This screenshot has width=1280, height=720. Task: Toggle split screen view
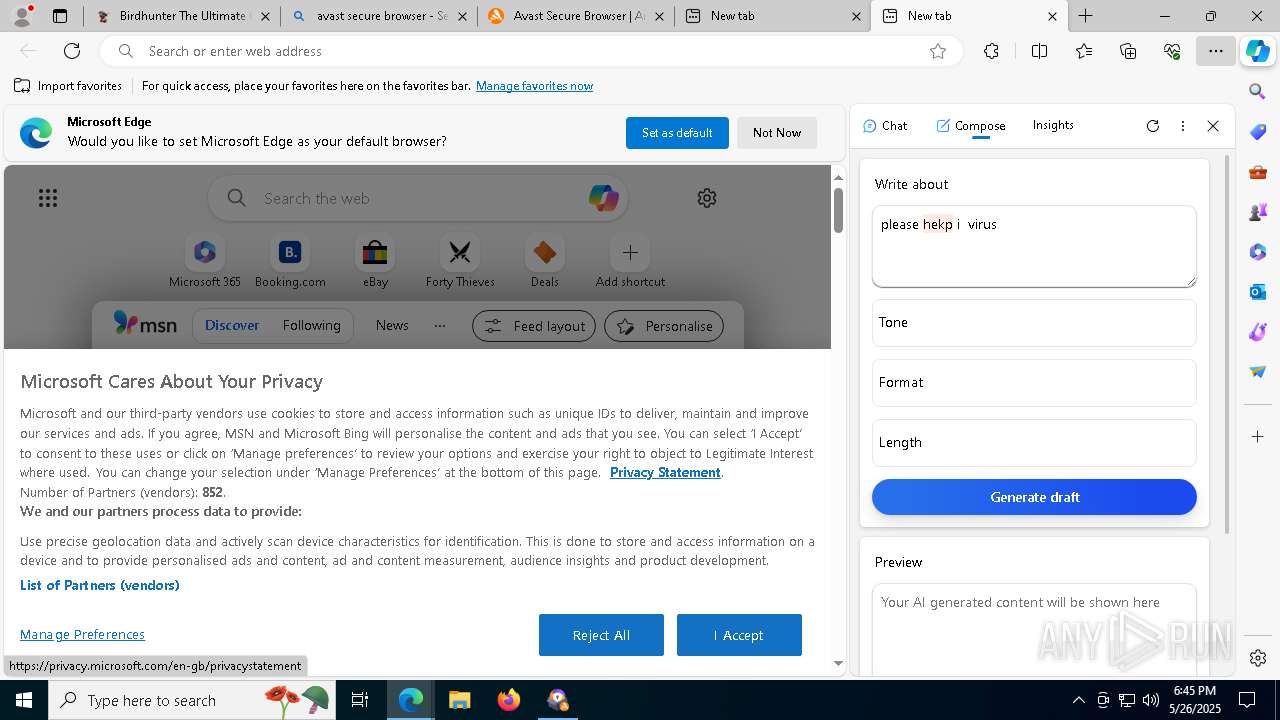(1039, 51)
